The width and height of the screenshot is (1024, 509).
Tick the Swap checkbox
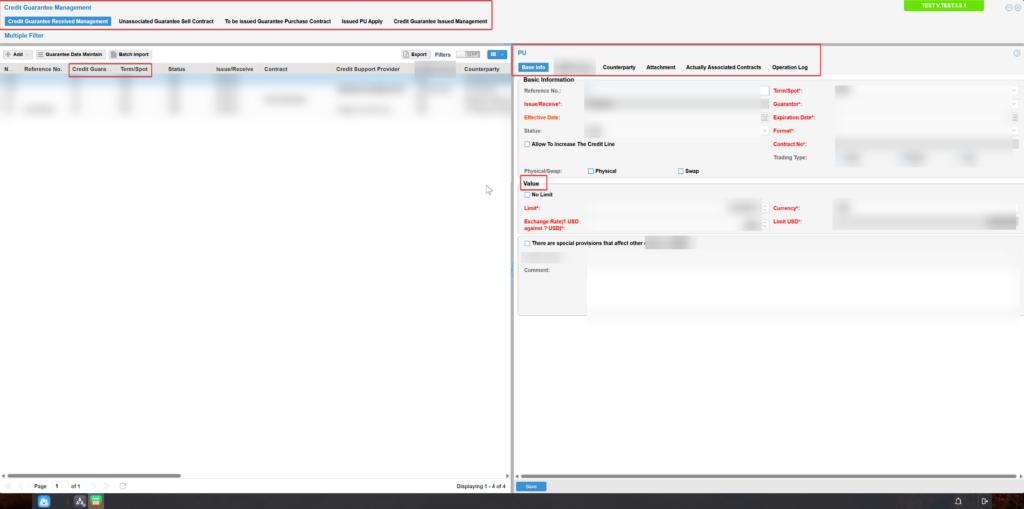pos(681,171)
